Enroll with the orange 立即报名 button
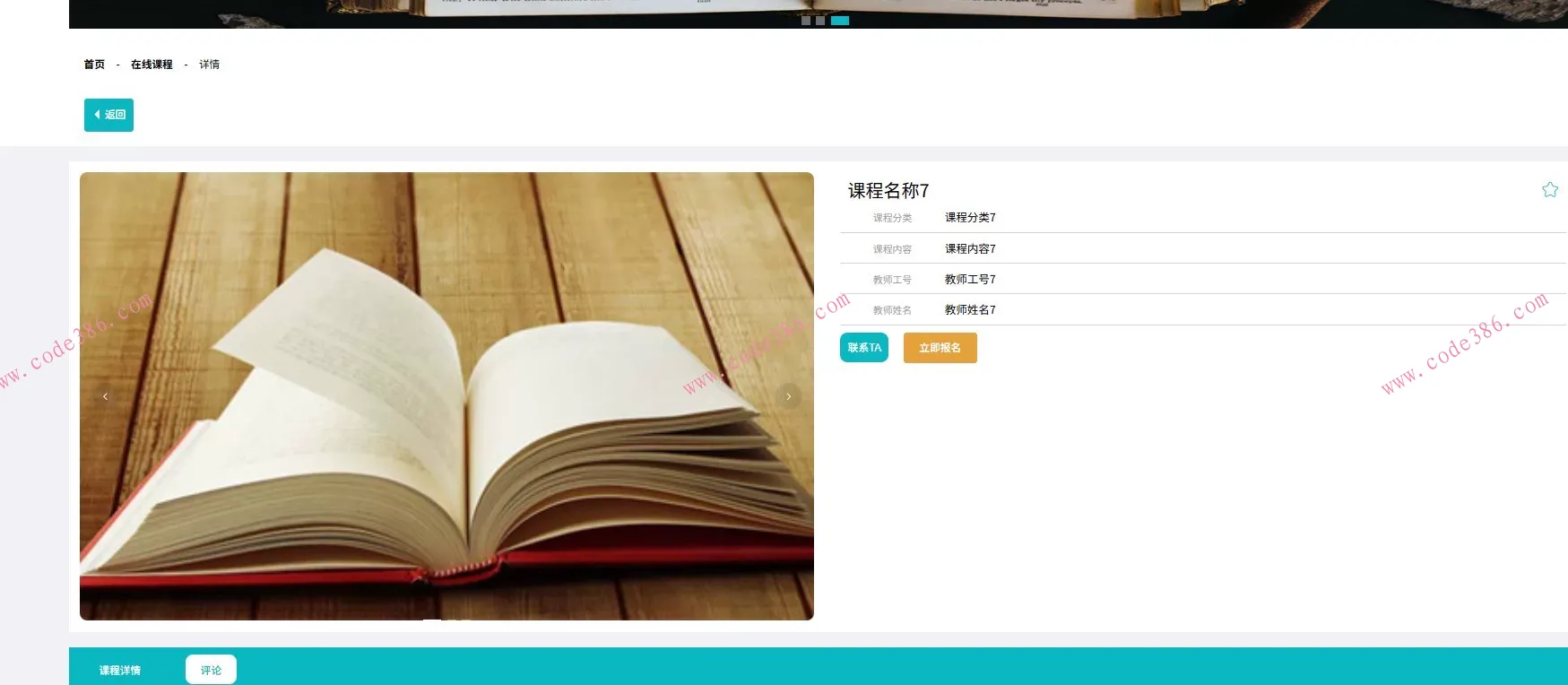 click(x=940, y=348)
